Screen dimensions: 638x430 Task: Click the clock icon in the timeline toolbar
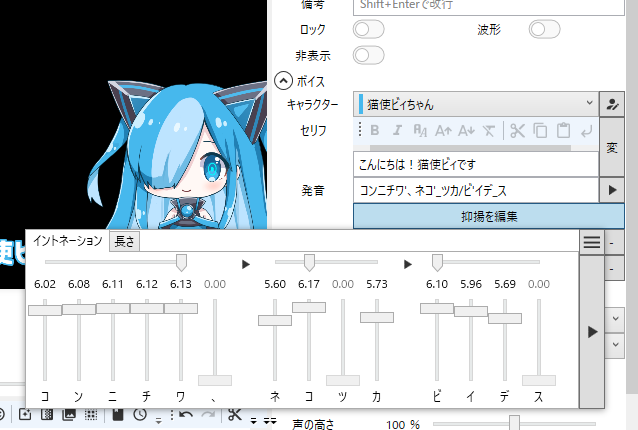pyautogui.click(x=140, y=415)
